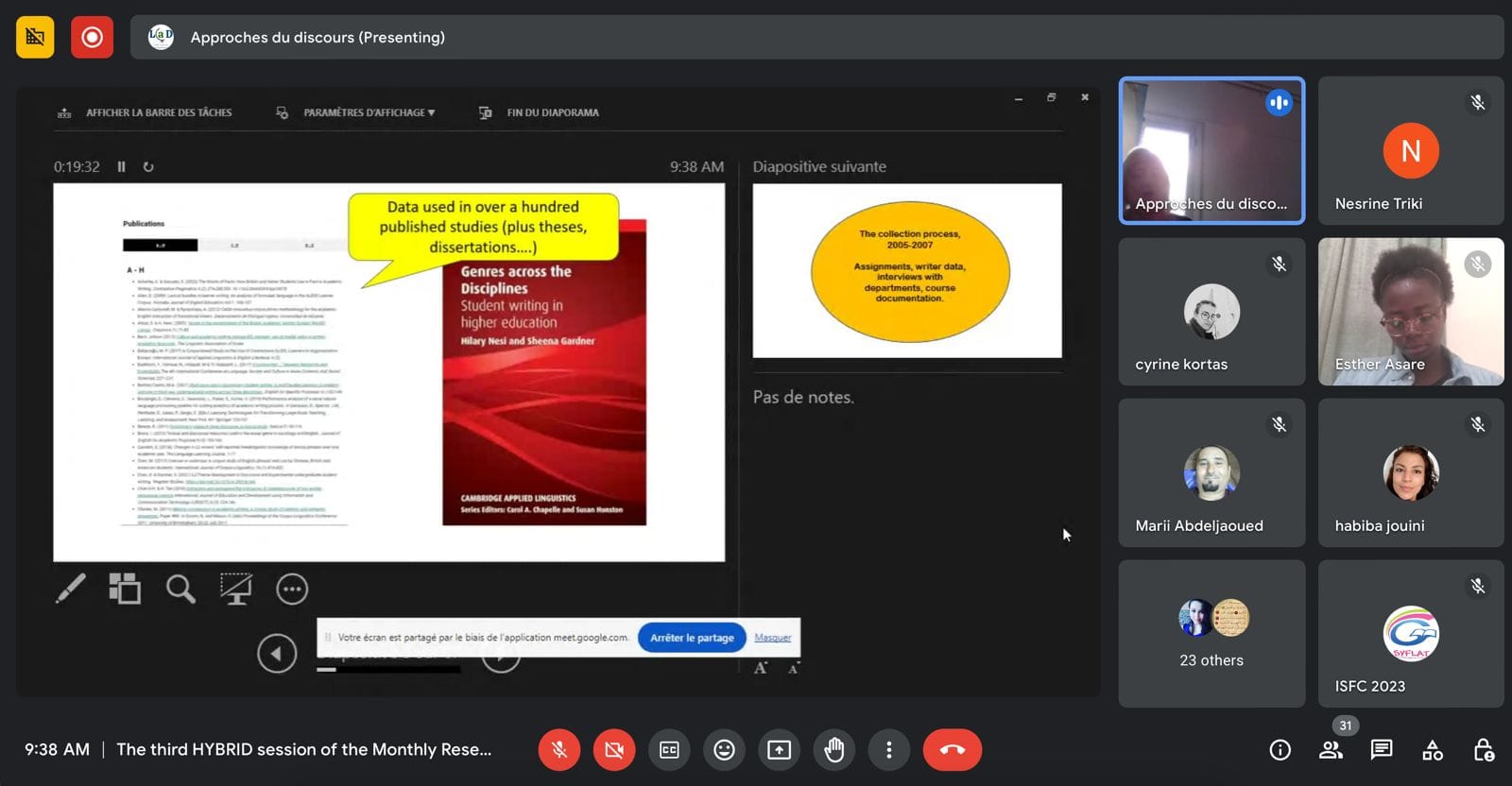Image resolution: width=1512 pixels, height=786 pixels.
Task: Click the red recording indicator button
Action: pyautogui.click(x=92, y=37)
